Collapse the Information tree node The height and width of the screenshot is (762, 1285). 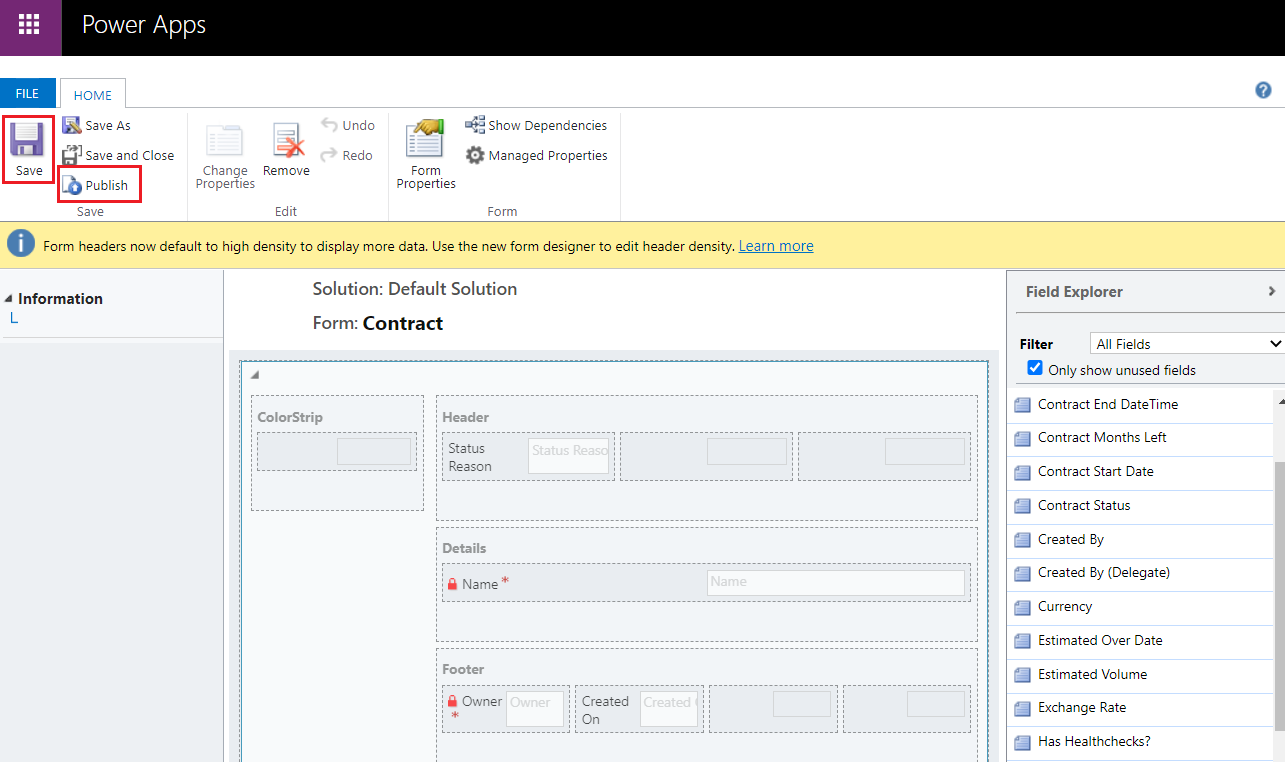pyautogui.click(x=9, y=299)
